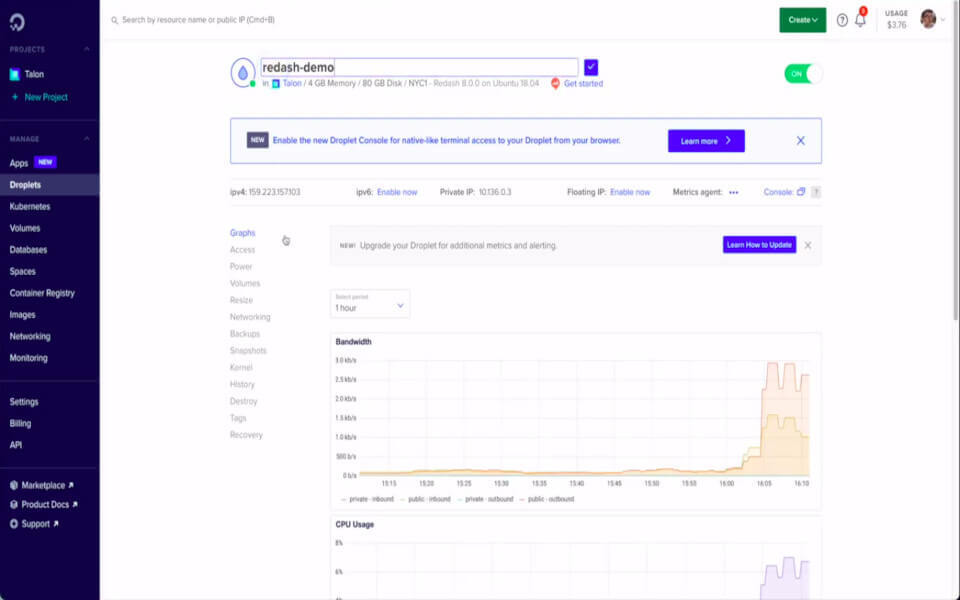
Task: Click the resource search field
Action: pyautogui.click(x=198, y=20)
